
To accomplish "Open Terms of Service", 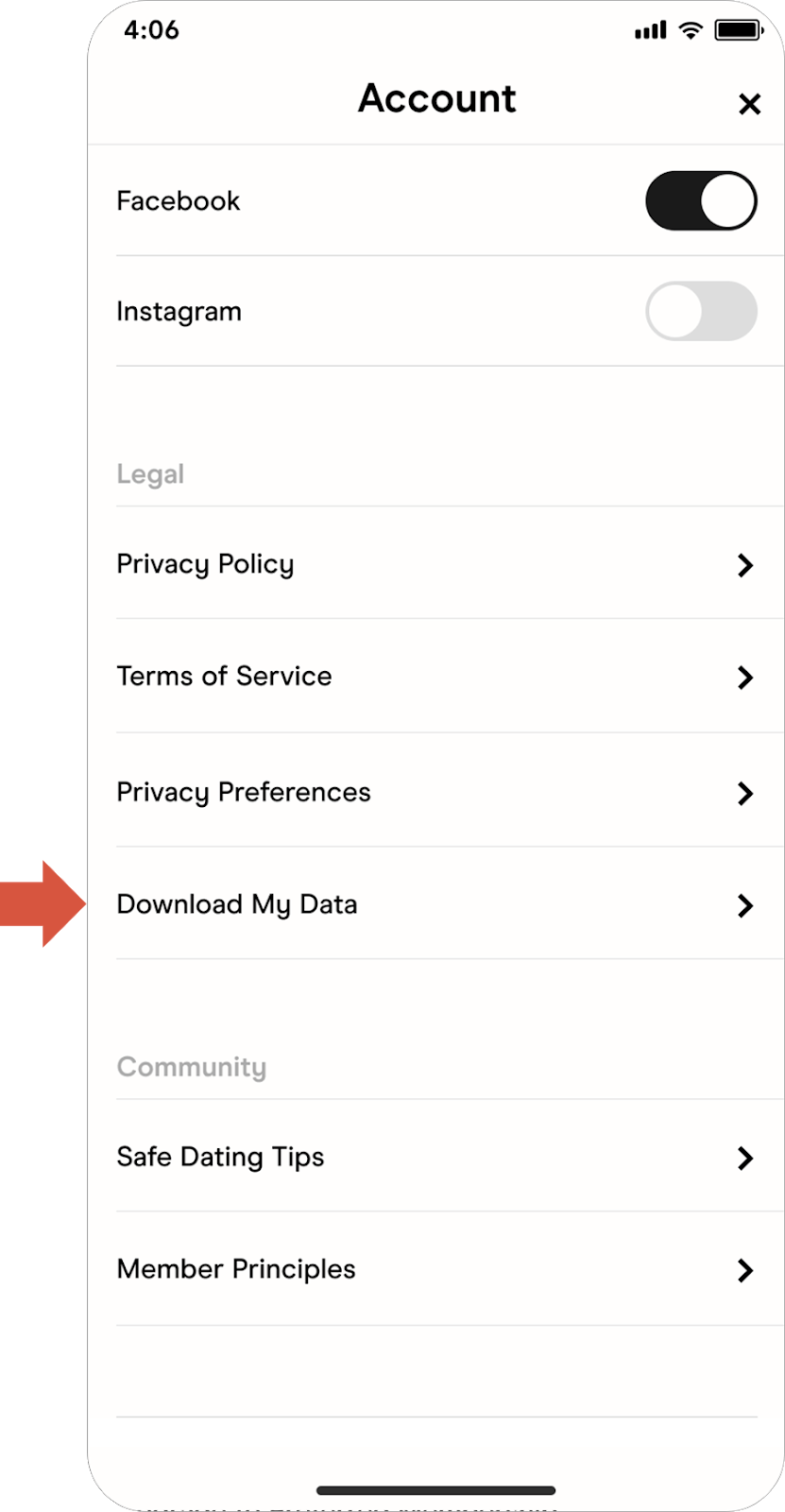I will point(224,677).
